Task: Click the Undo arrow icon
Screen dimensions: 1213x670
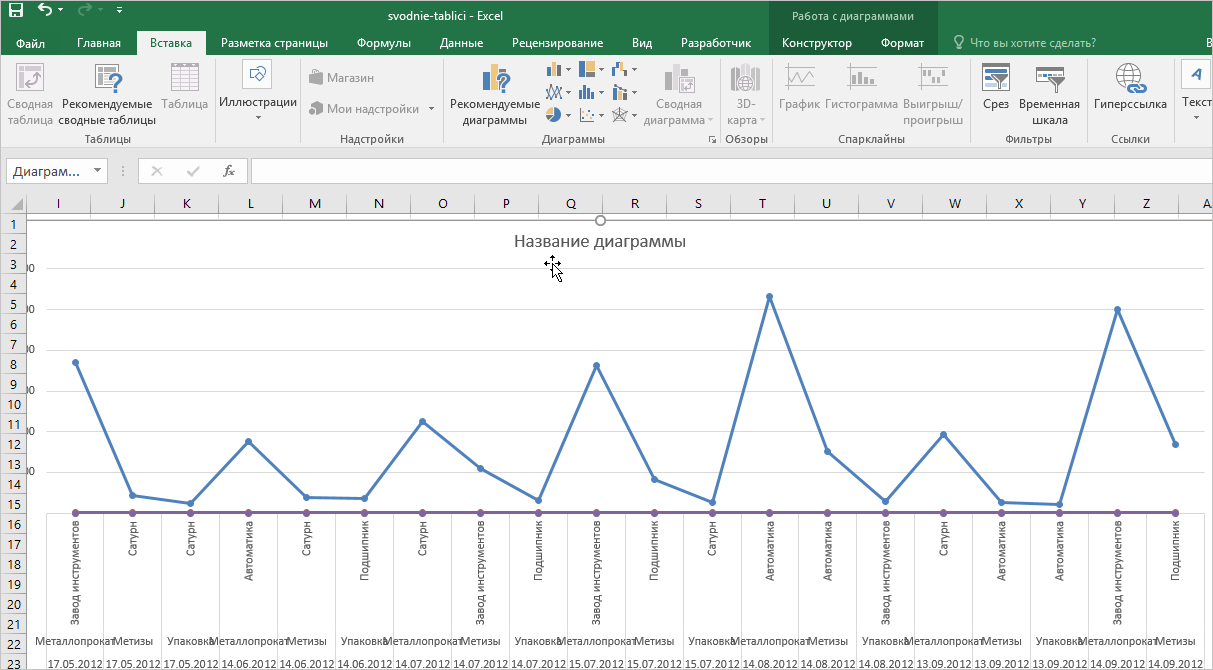Action: 45,11
